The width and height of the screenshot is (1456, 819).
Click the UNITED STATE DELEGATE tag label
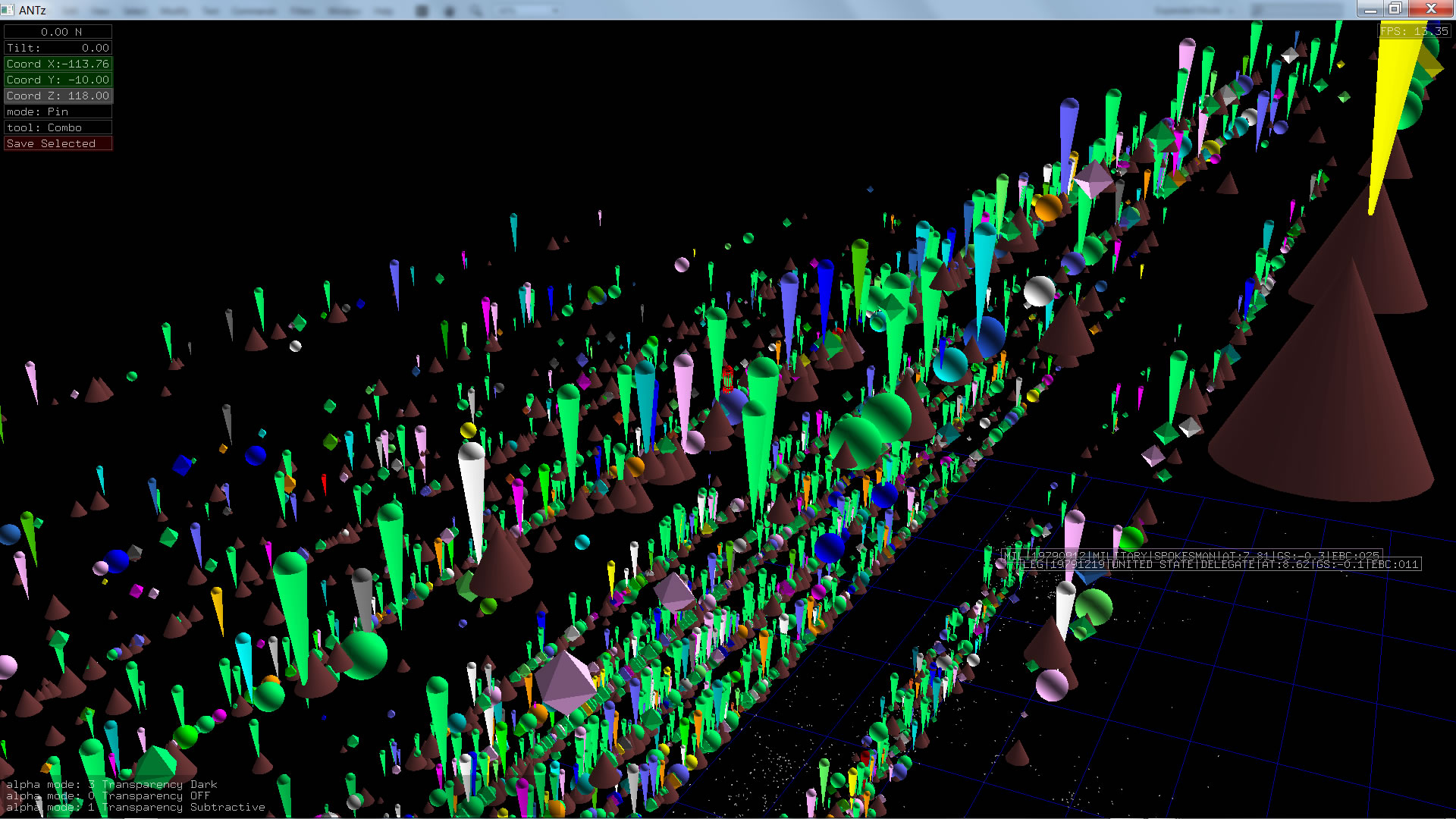[x=1221, y=565]
